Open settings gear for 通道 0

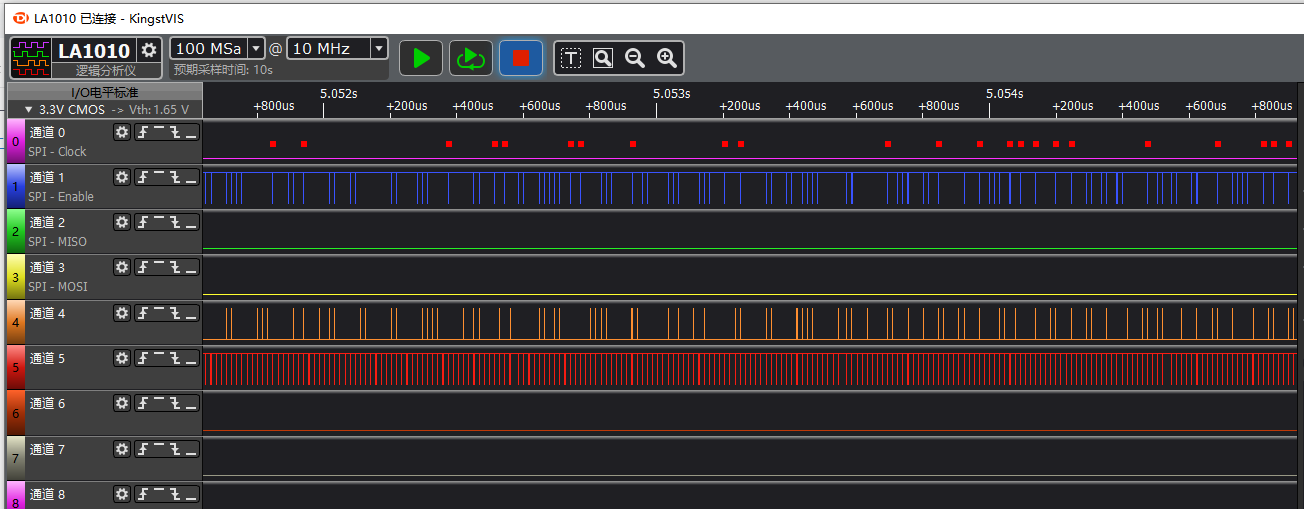(122, 132)
